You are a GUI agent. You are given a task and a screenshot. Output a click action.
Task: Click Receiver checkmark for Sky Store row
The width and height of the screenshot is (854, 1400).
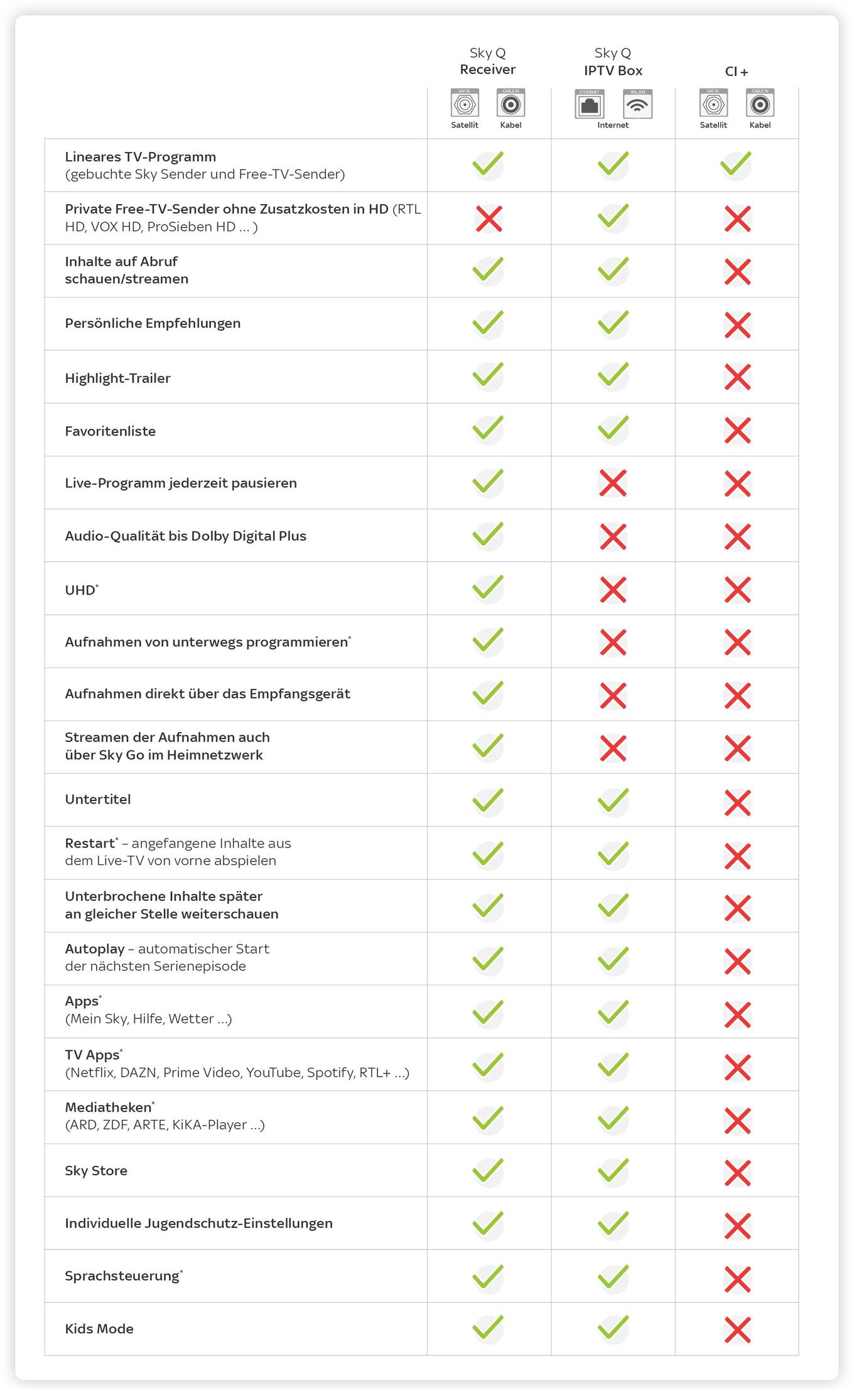(488, 1170)
